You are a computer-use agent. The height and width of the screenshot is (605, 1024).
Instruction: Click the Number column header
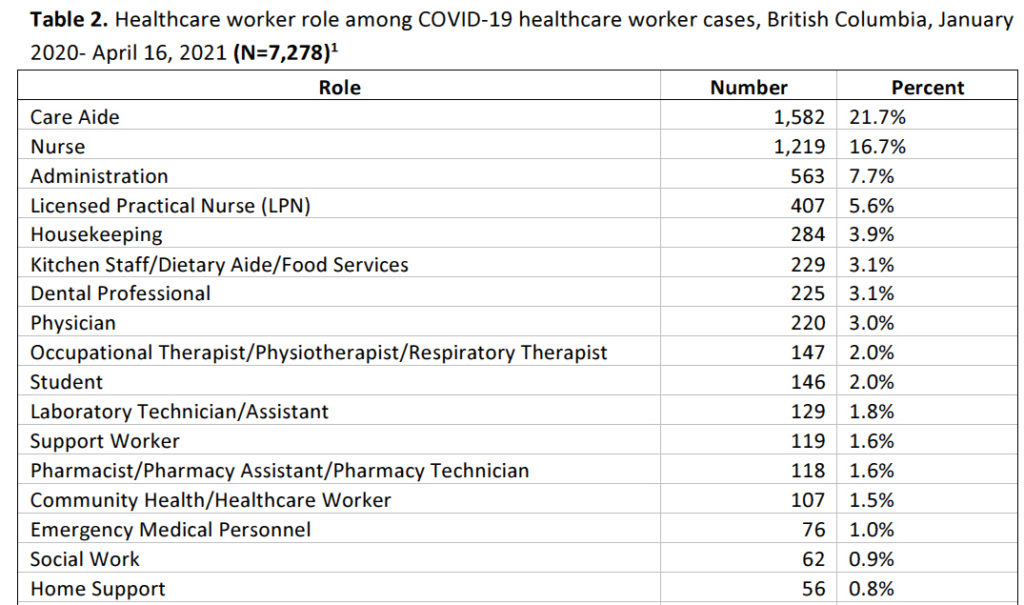pos(748,88)
